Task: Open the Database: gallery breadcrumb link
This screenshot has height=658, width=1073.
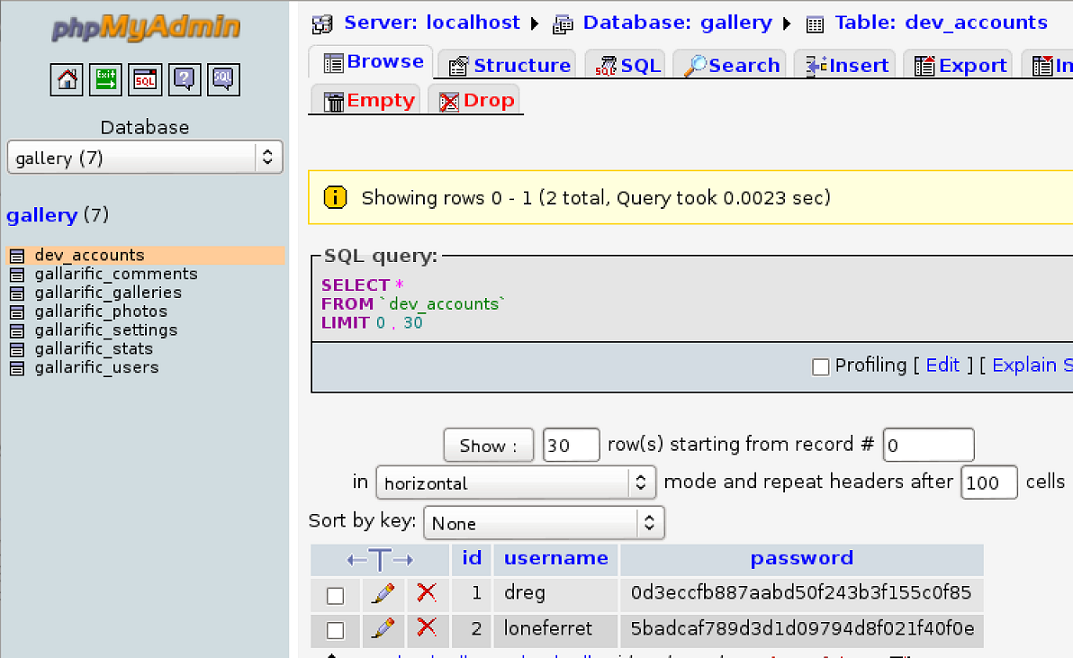Action: click(677, 23)
